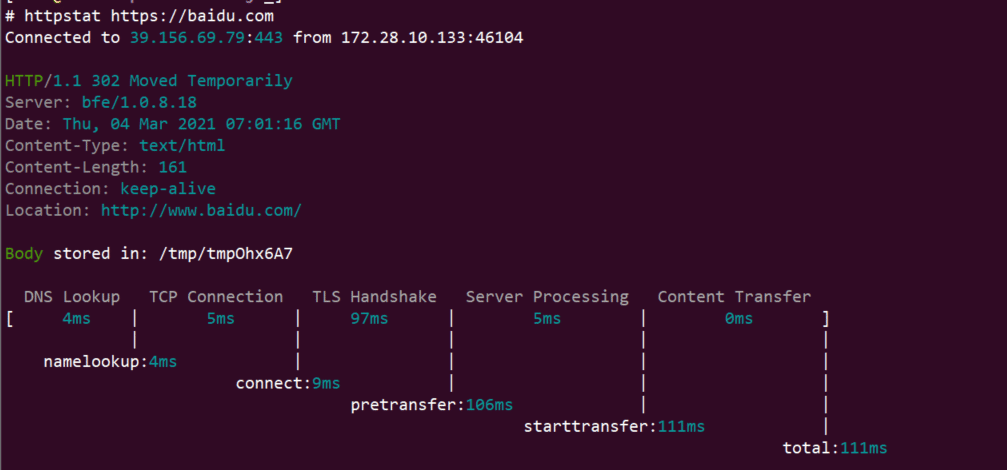Click the DNS Lookup column heading
This screenshot has height=470, width=1007.
click(x=72, y=297)
